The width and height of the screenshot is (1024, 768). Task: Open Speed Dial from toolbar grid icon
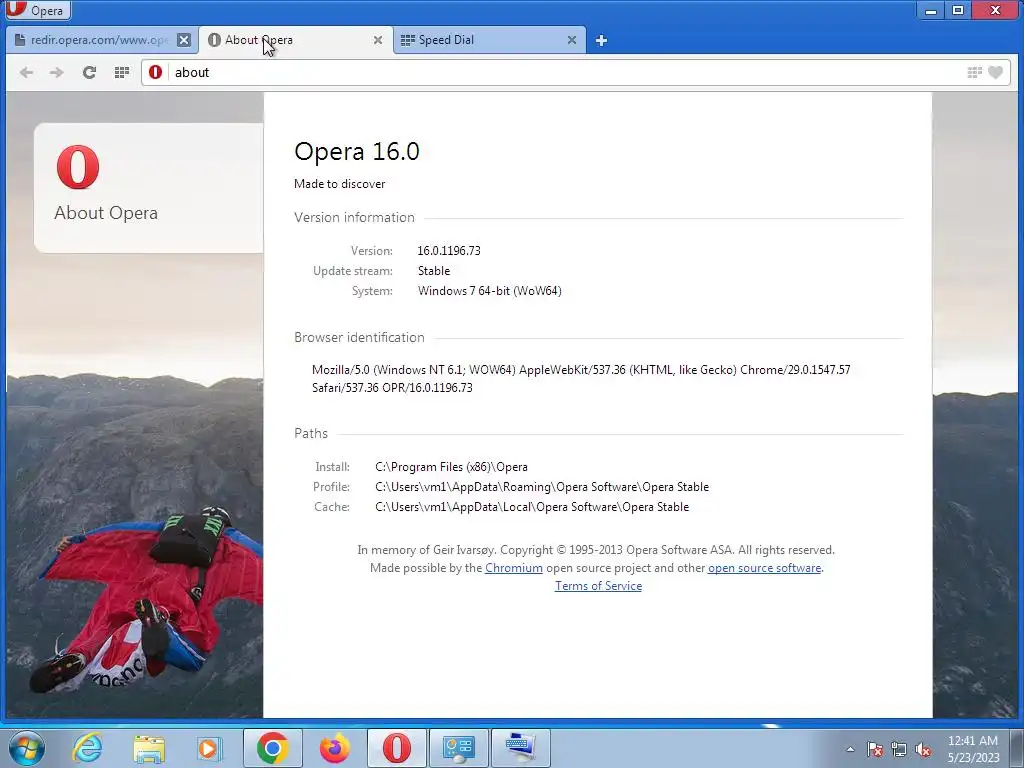click(121, 72)
